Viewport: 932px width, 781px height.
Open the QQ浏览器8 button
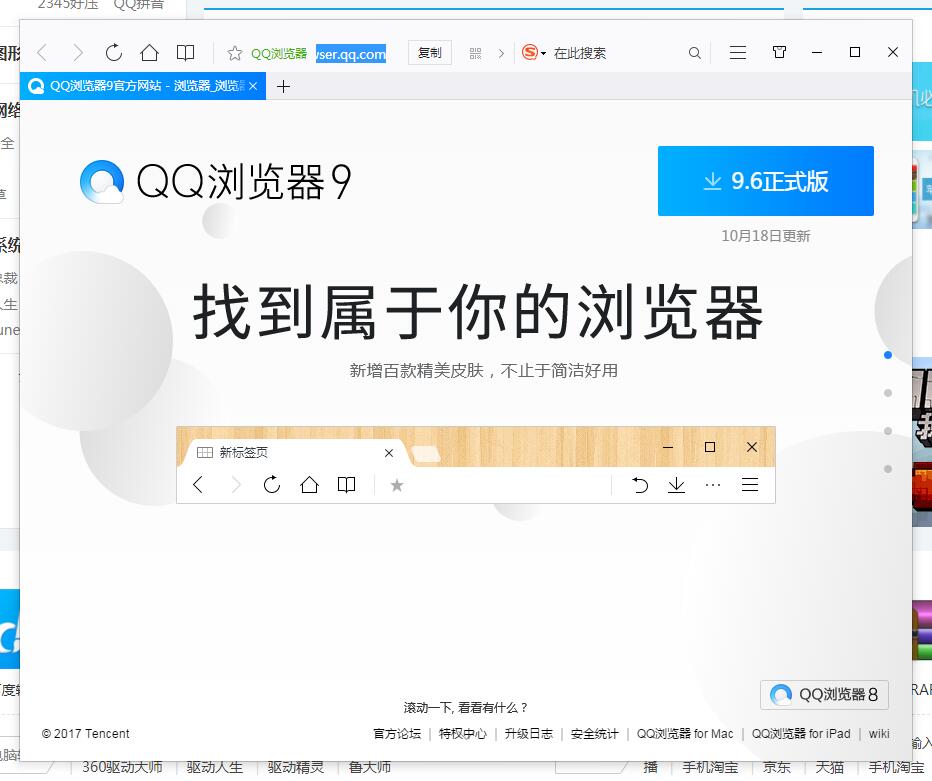click(x=824, y=694)
